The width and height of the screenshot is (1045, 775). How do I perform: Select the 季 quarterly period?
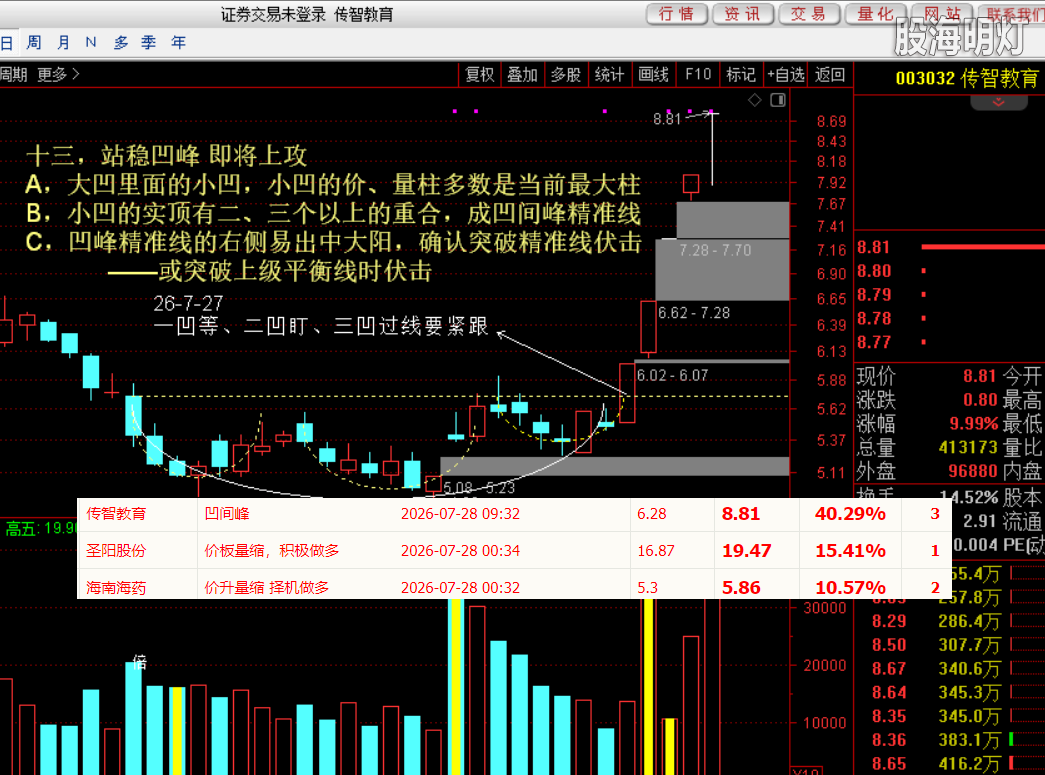tap(149, 43)
